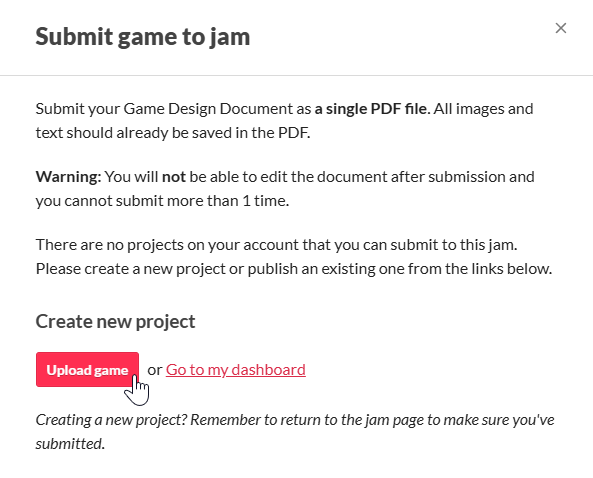Click the word "or" beside Upload game
This screenshot has height=478, width=593.
click(155, 370)
